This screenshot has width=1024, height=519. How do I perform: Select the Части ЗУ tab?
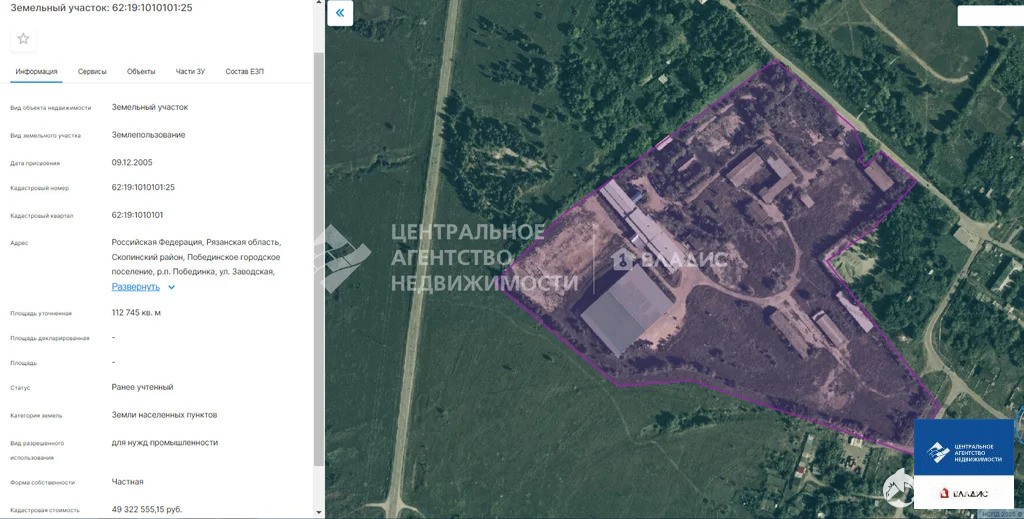tap(190, 72)
